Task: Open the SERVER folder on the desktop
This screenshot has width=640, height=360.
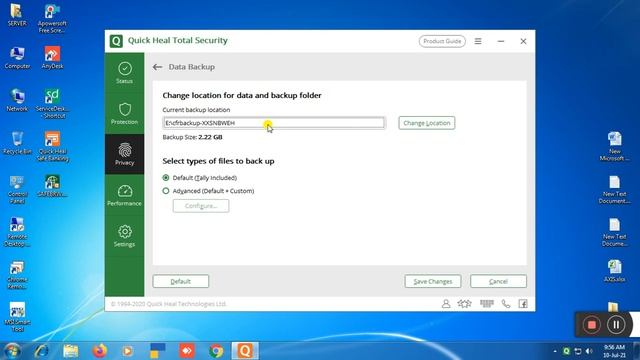Action: coord(17,15)
